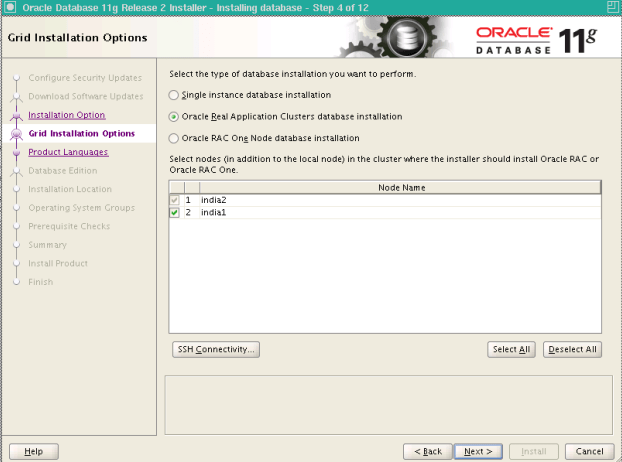
Task: Select the india2 node row text
Action: coord(213,200)
